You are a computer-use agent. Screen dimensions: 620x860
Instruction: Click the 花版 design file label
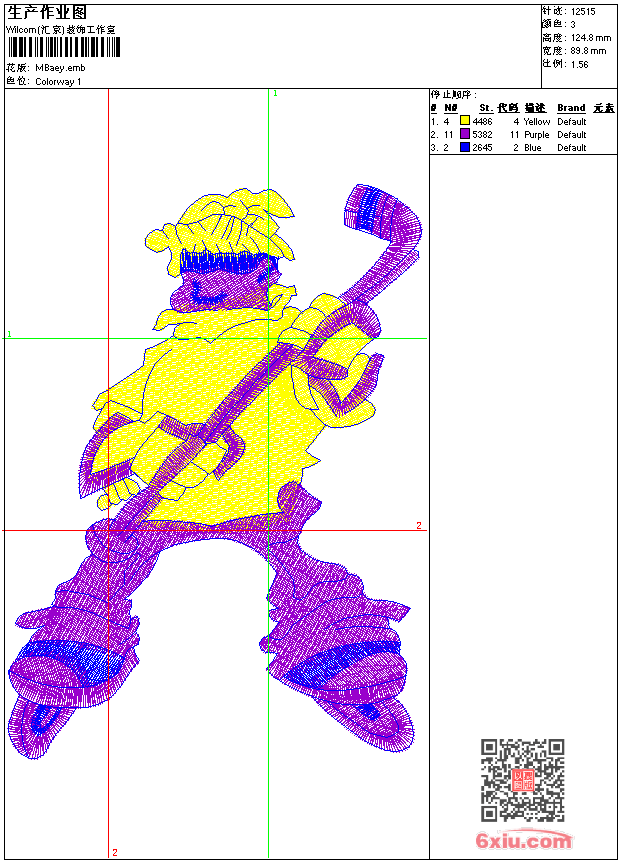[x=18, y=68]
